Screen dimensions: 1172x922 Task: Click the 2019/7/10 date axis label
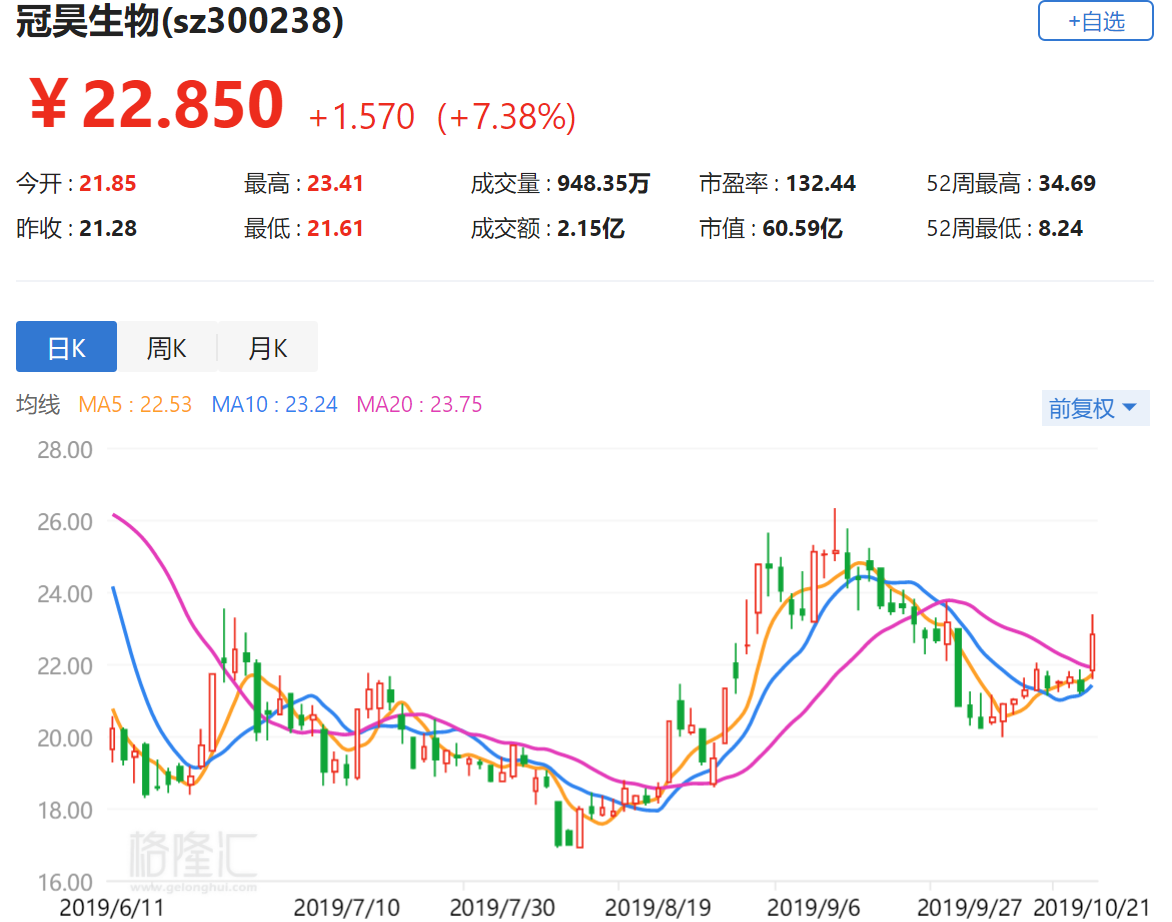click(x=346, y=908)
